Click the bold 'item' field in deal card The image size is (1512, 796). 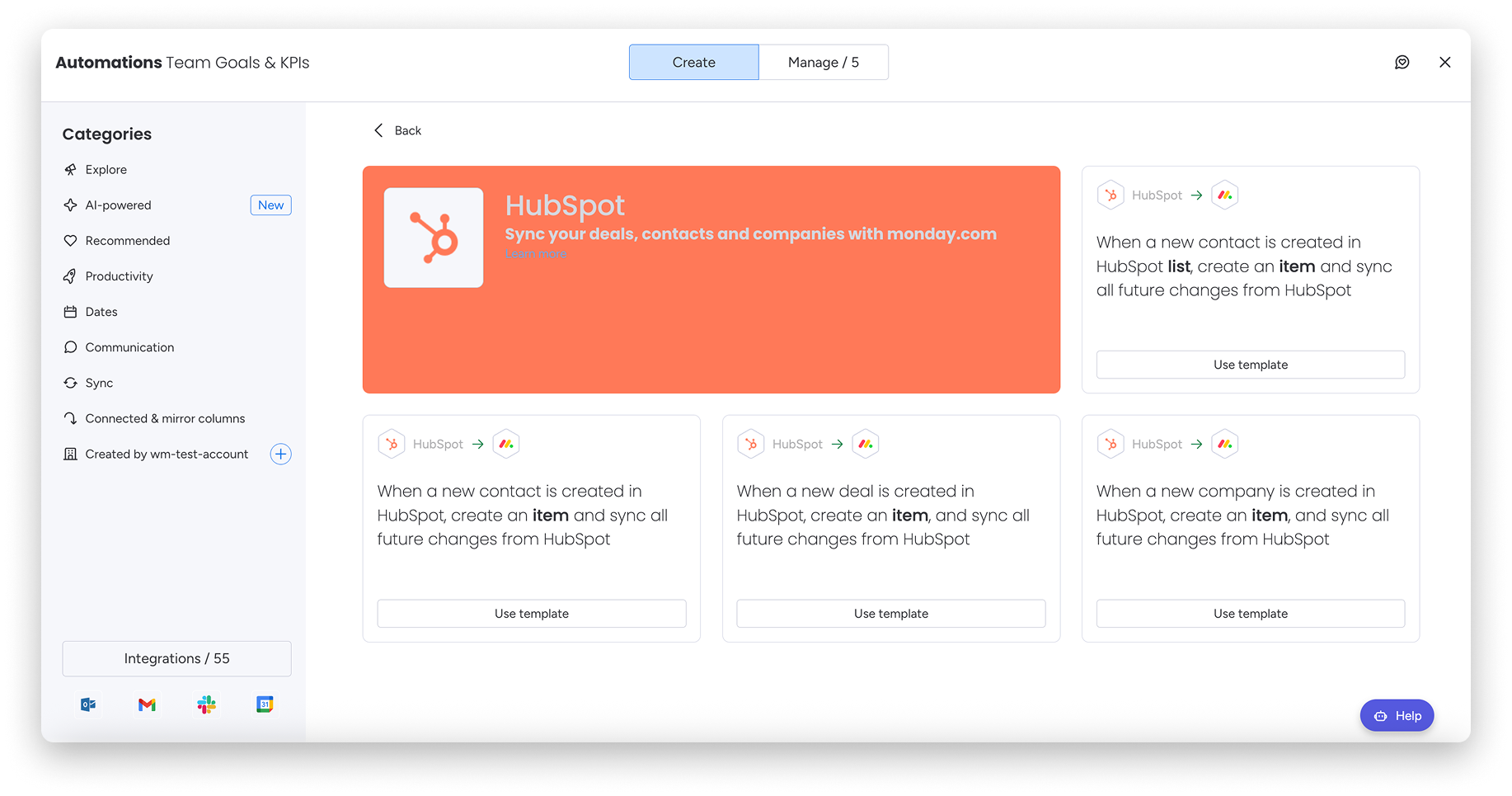(910, 516)
